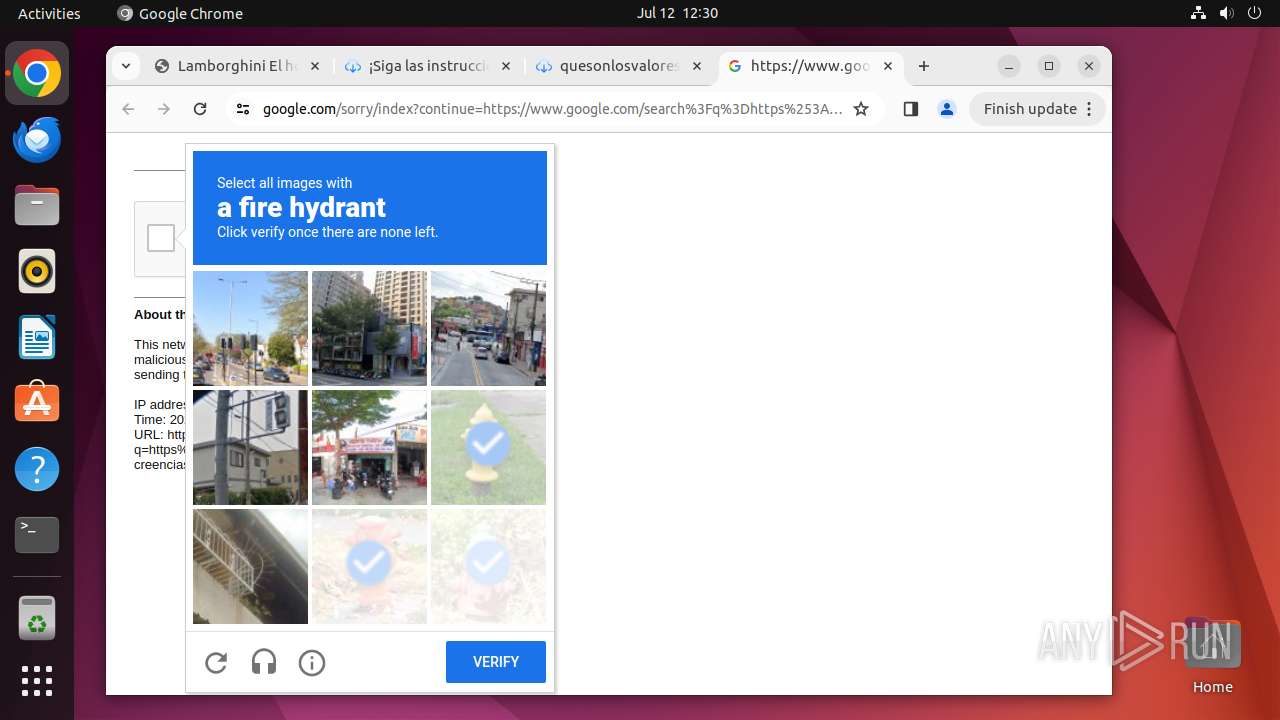
Task: Tick the I'm not a robot checkbox
Action: click(x=161, y=238)
